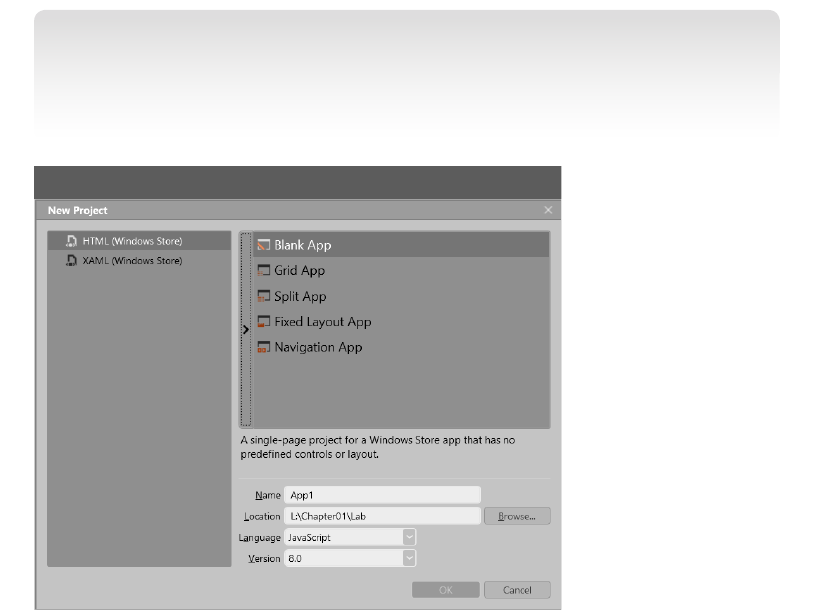Choose the Navigation App label
Screen dimensions: 815x610
(318, 347)
